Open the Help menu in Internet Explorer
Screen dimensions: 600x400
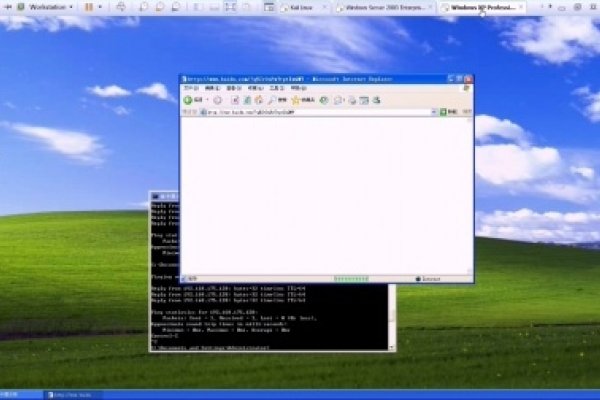(298, 88)
